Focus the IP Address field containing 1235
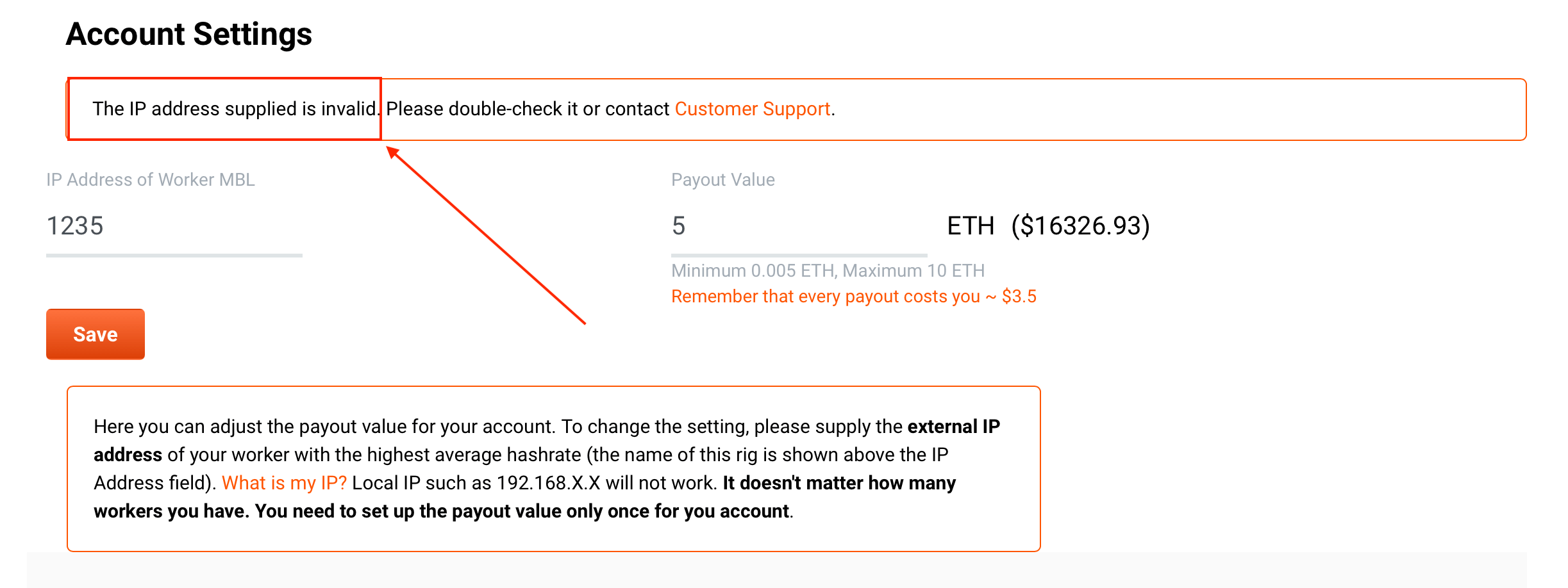 coord(173,226)
